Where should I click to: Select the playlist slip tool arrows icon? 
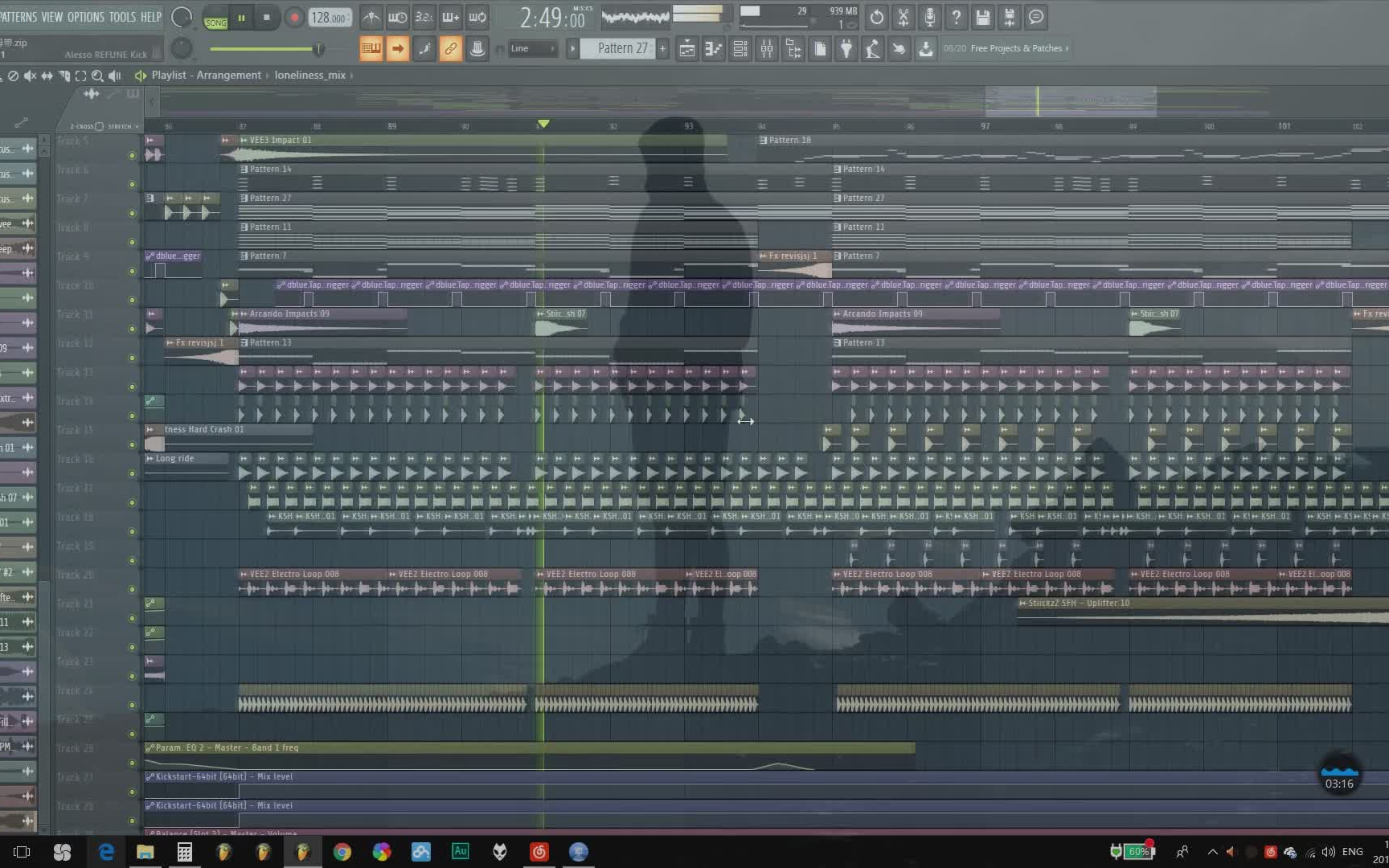point(47,76)
